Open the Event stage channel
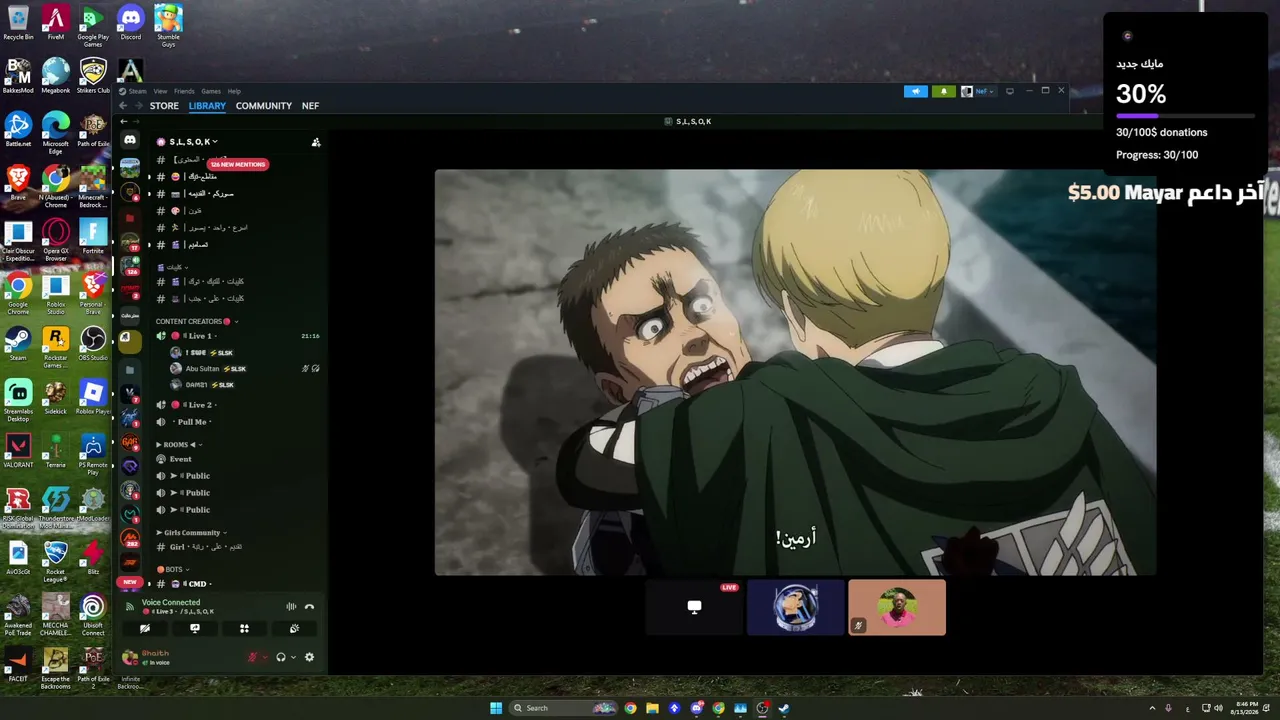This screenshot has height=720, width=1280. click(x=236, y=459)
